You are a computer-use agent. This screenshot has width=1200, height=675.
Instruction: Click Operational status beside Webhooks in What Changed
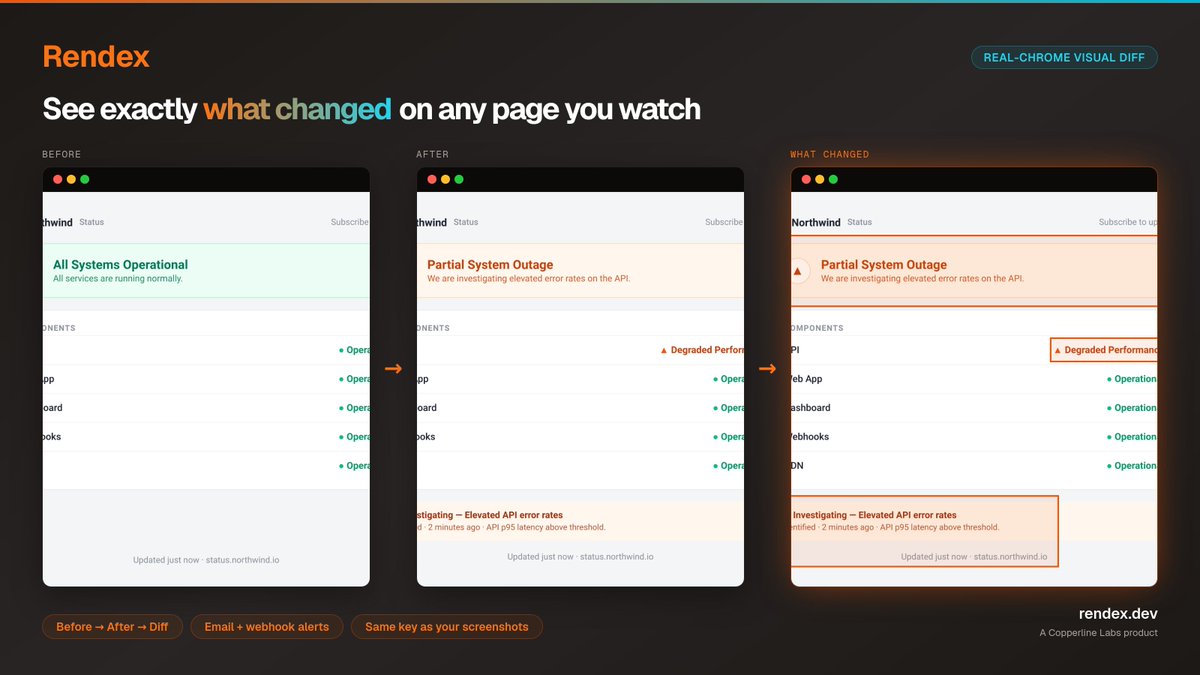point(1132,437)
